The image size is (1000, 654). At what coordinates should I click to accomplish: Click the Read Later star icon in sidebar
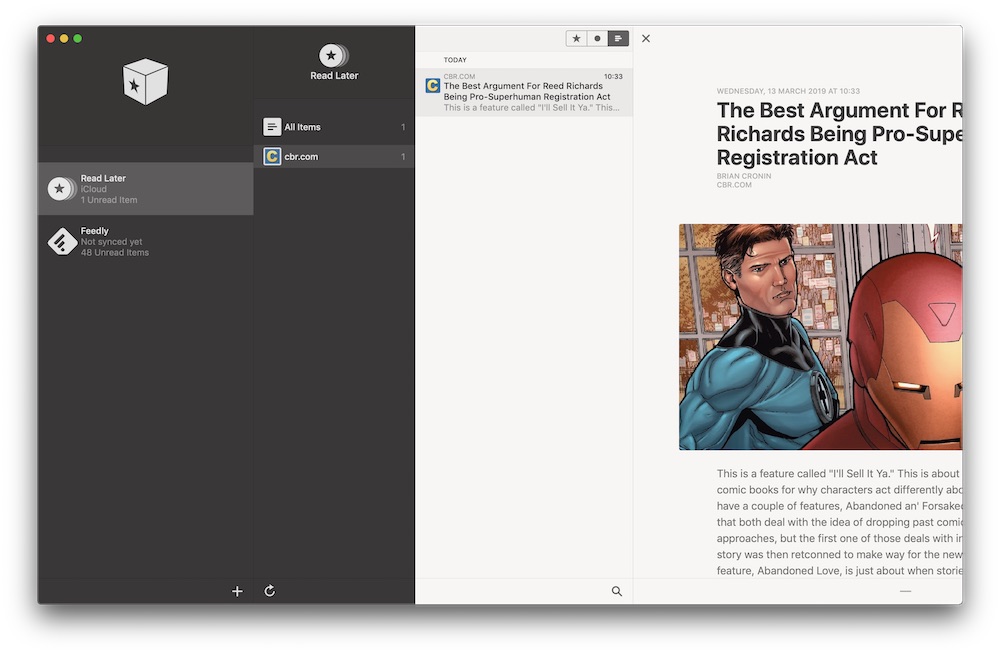pyautogui.click(x=61, y=189)
